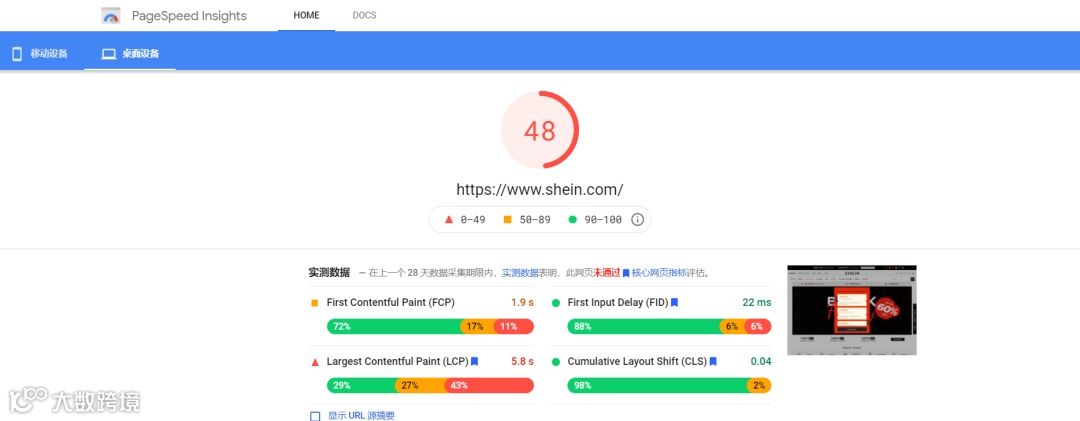This screenshot has height=421, width=1080.
Task: Click the 43% red segment of LCP bar
Action: [x=489, y=385]
